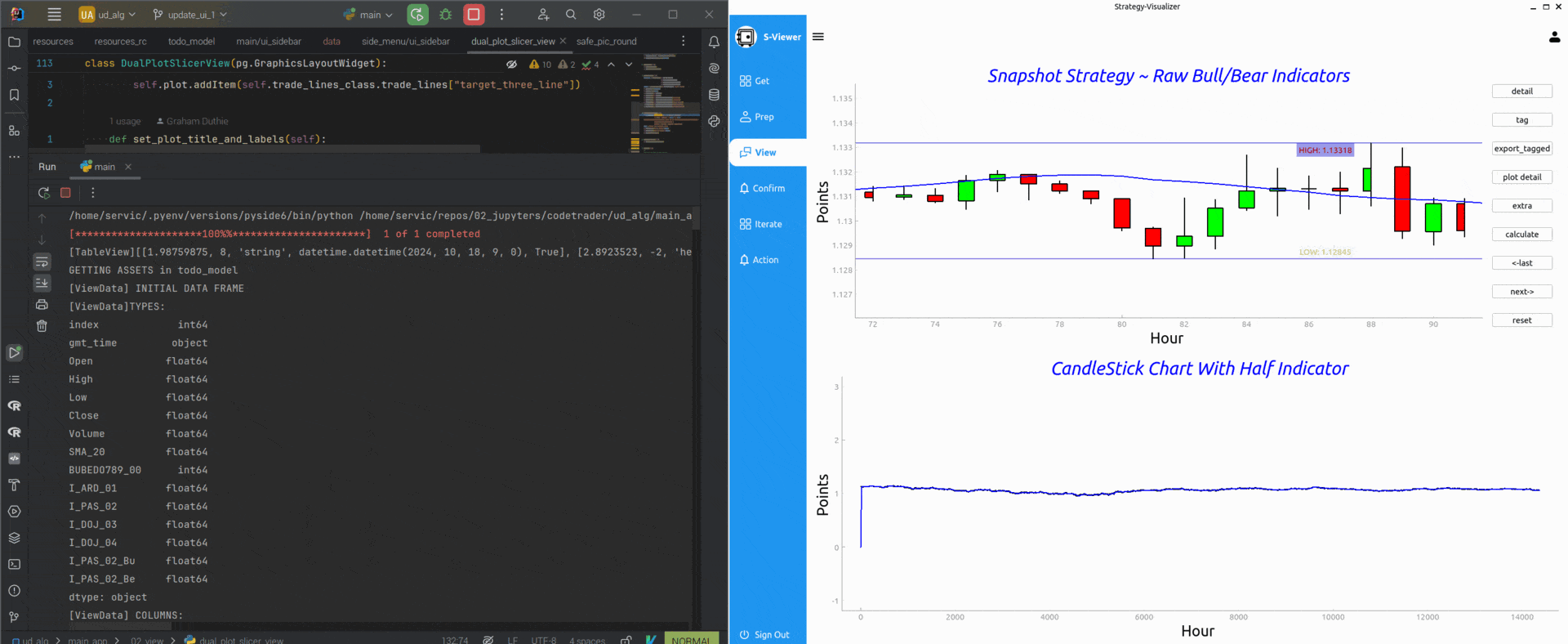
Task: Open the Python Packages layers icon
Action: 14,538
